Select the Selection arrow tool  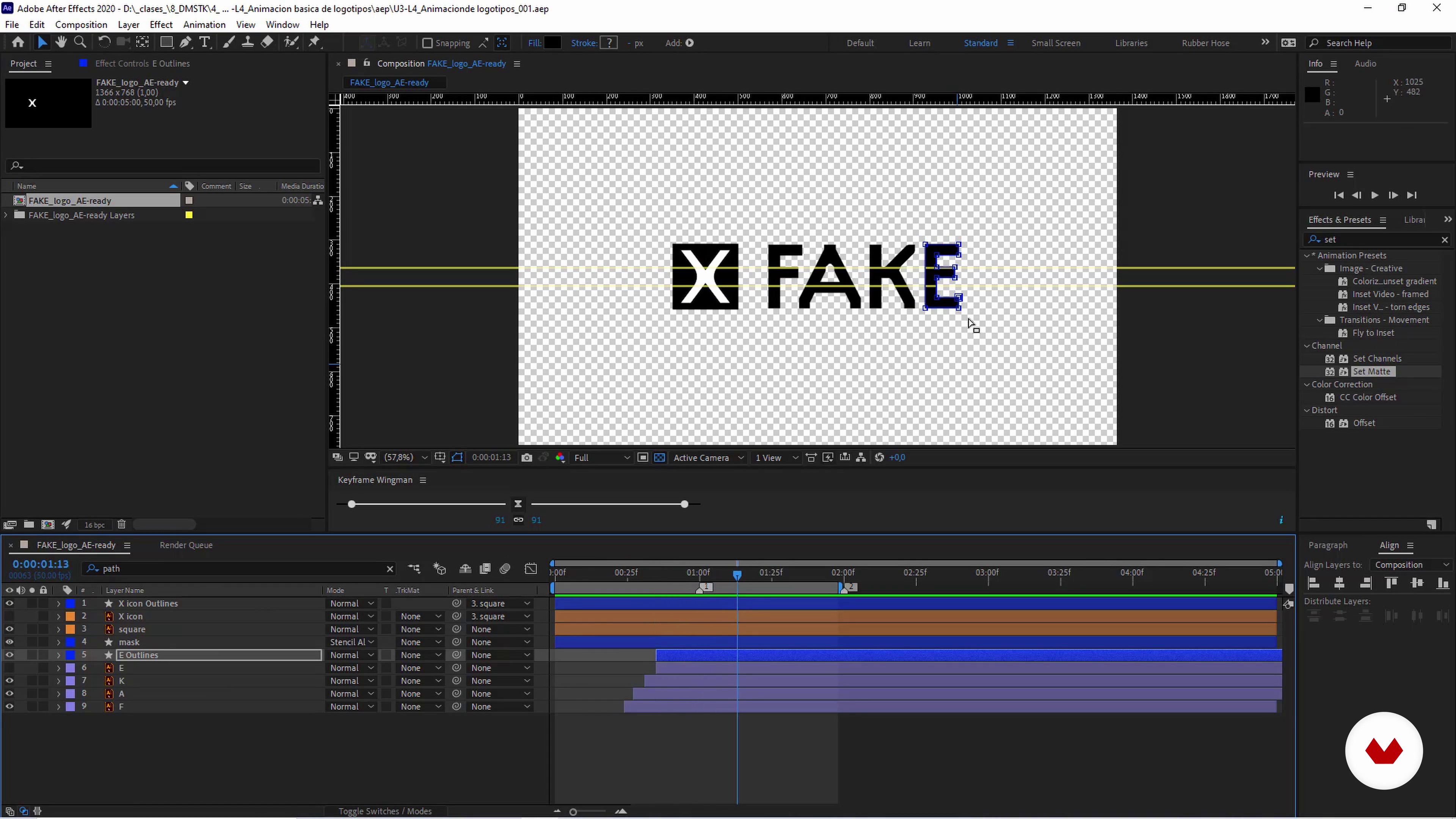pos(42,42)
